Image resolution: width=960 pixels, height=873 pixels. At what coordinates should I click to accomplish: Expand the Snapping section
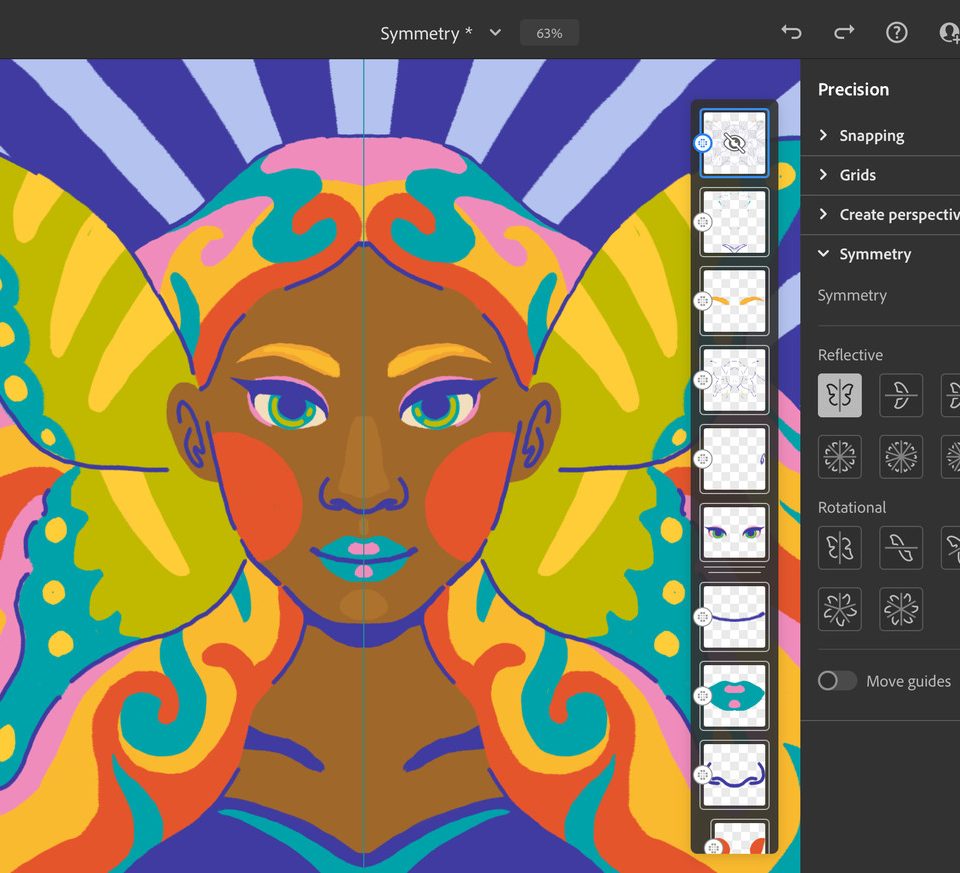coord(871,136)
